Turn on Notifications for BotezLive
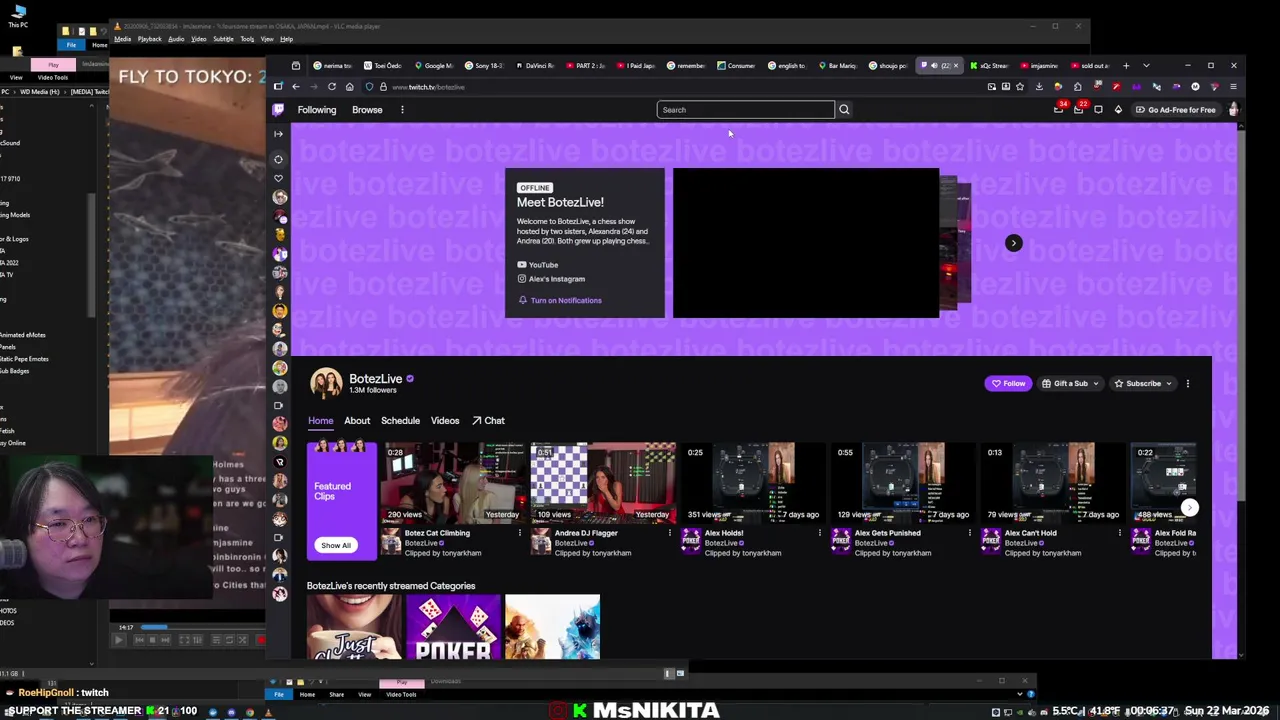 [560, 300]
